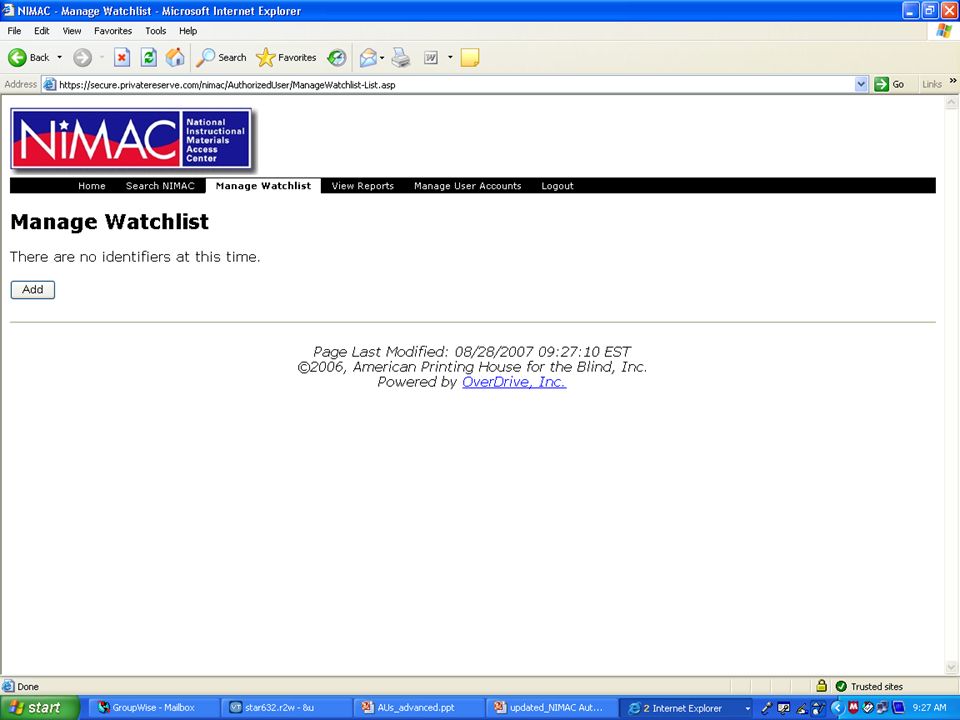Screen dimensions: 960x720
Task: Click the Manage Watchlist page heading
Action: point(110,221)
